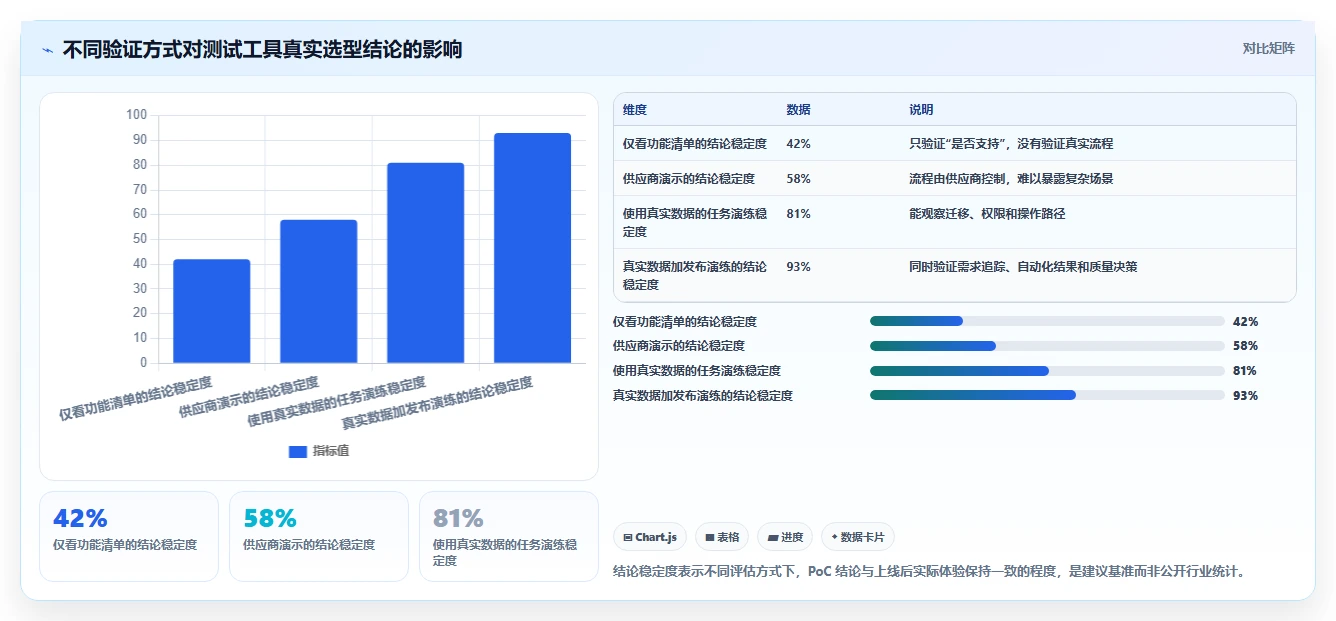This screenshot has width=1336, height=621.
Task: Select the 表格 tag chip
Action: click(722, 537)
